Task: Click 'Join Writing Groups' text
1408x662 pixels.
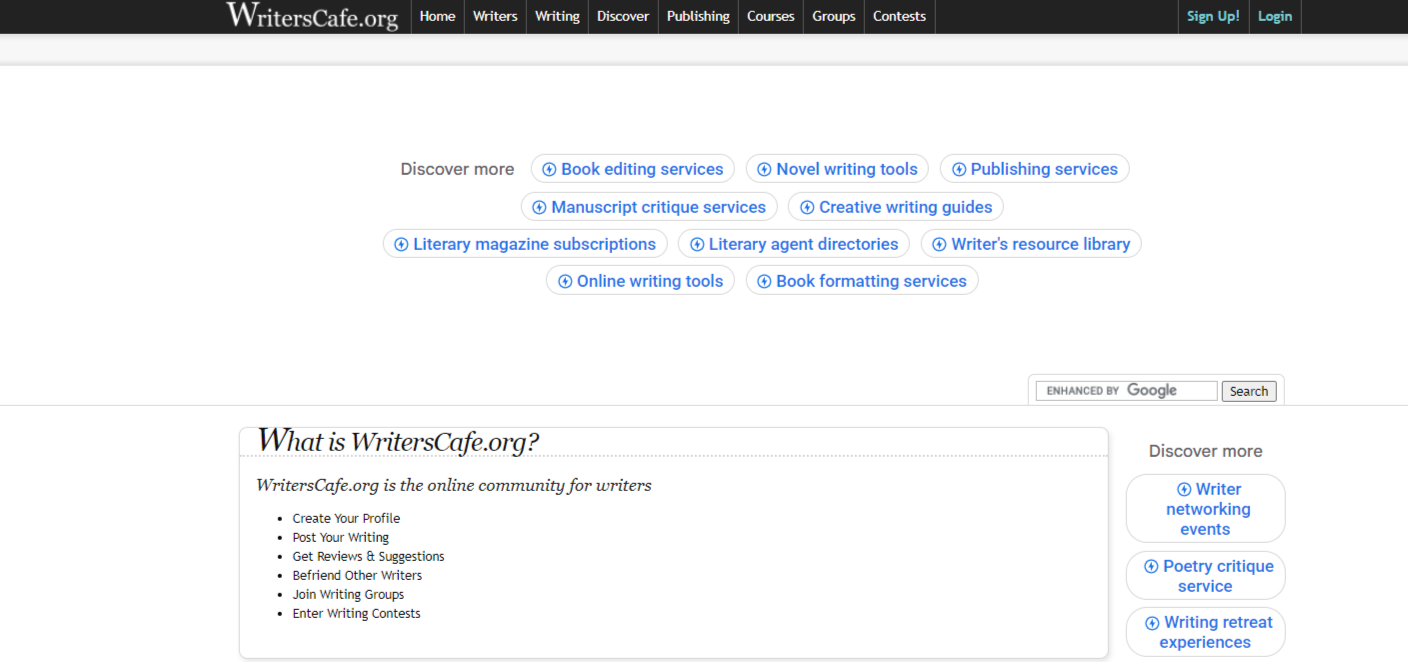Action: 348,594
